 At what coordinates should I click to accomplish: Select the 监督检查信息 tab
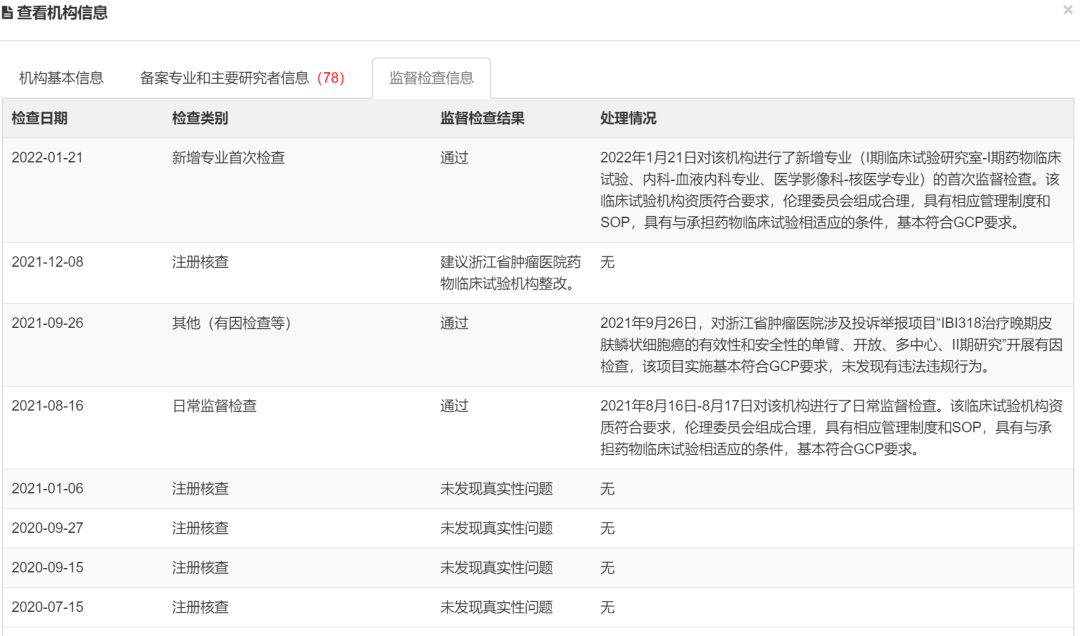pyautogui.click(x=431, y=78)
